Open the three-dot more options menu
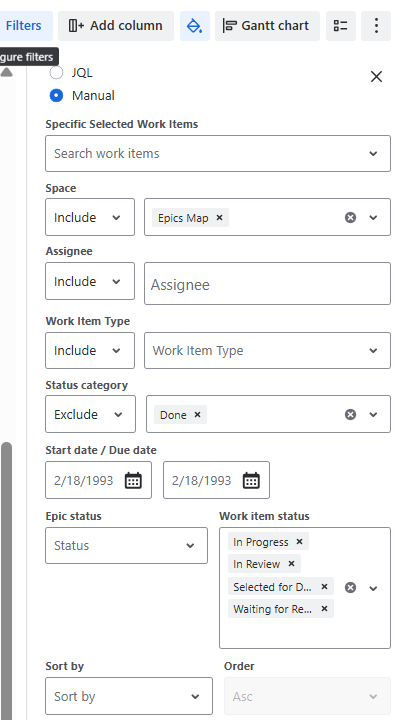 [376, 26]
